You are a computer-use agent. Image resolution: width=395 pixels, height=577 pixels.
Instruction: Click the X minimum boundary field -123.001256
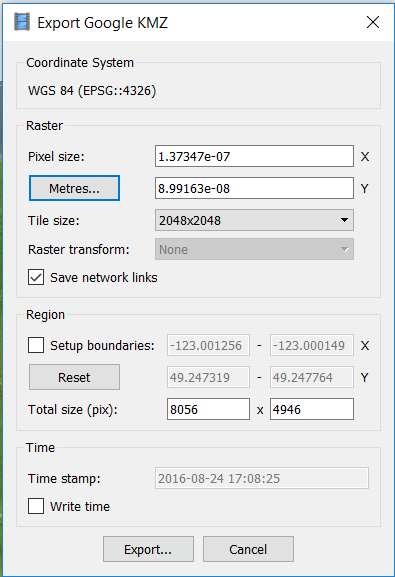208,345
